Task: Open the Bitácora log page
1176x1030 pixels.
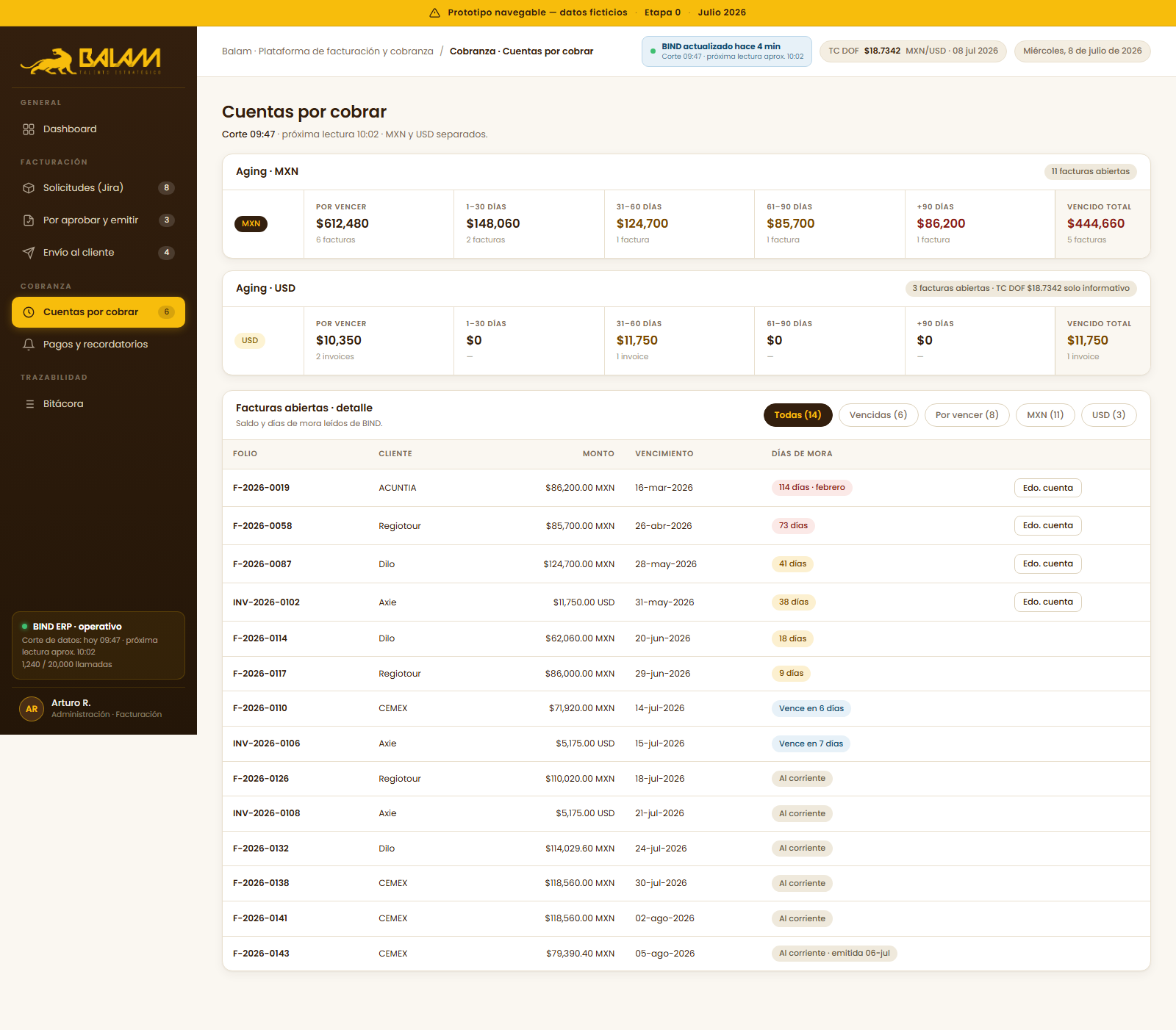Action: pos(98,404)
